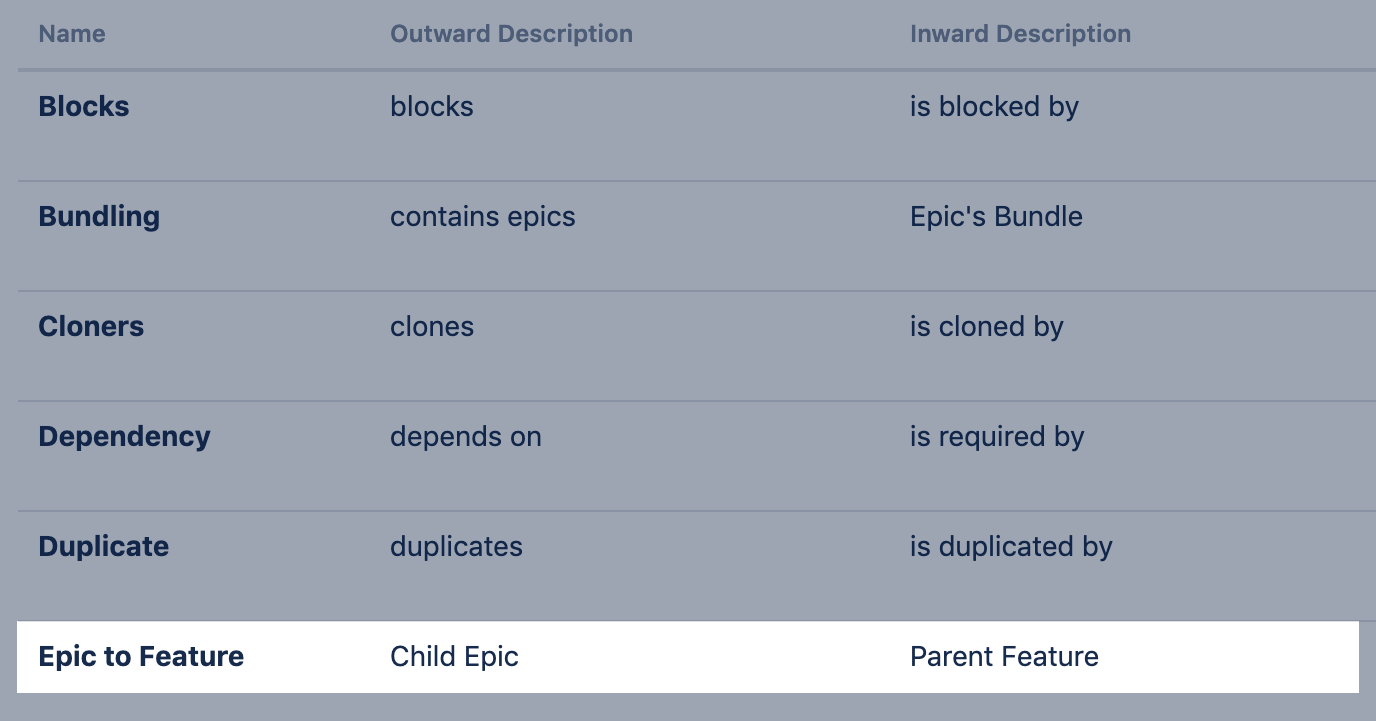Image resolution: width=1376 pixels, height=721 pixels.
Task: Select the Cloners link type name
Action: [x=91, y=327]
